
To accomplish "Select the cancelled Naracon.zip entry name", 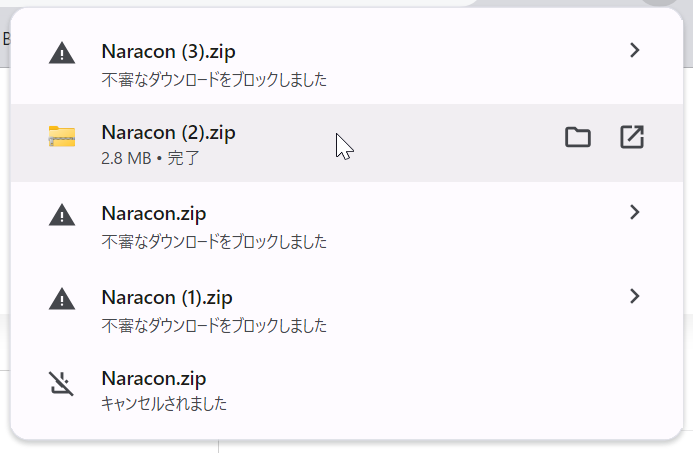I will coord(154,378).
